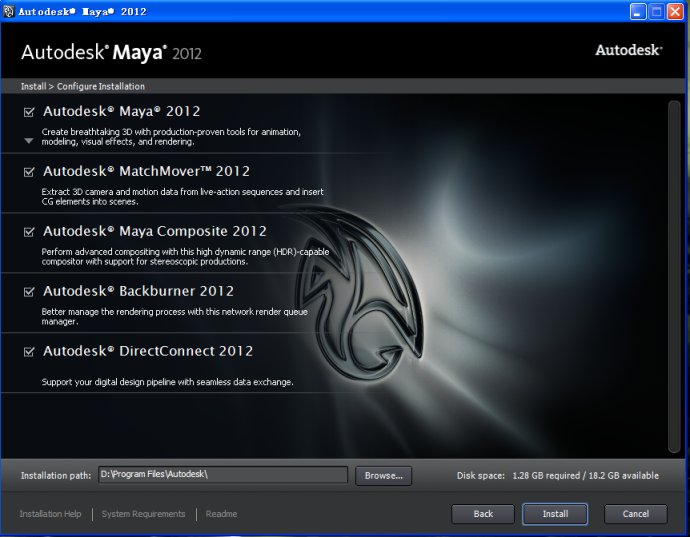Go Back to the previous step

tap(483, 514)
